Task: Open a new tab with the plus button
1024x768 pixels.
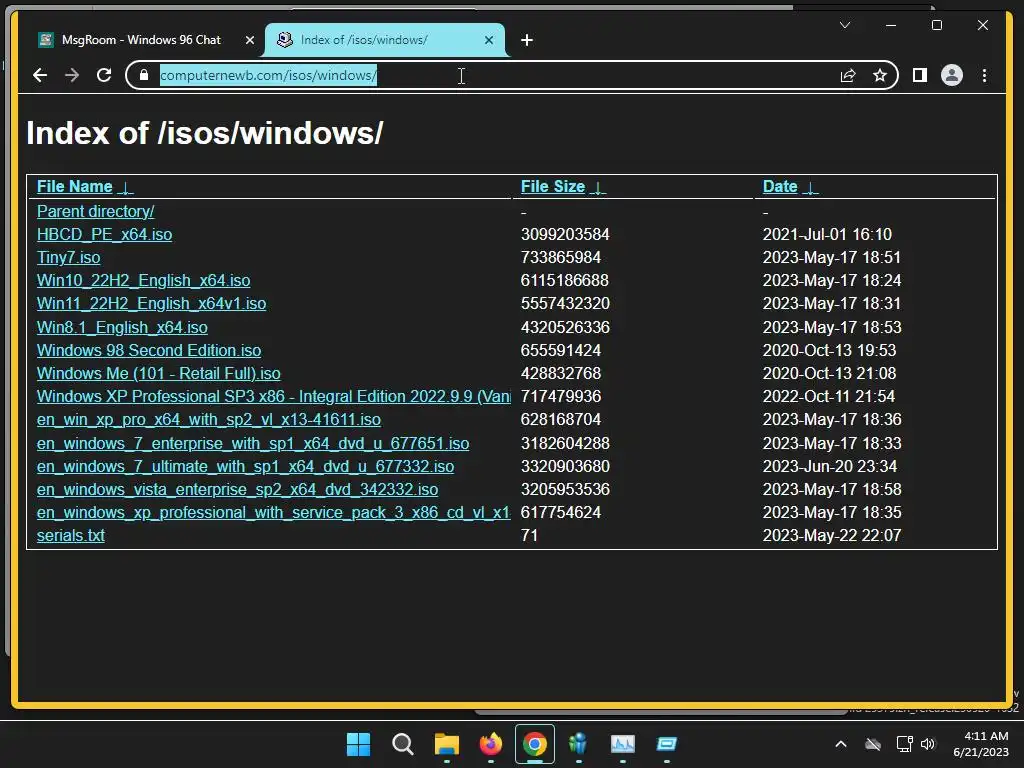Action: coord(526,40)
